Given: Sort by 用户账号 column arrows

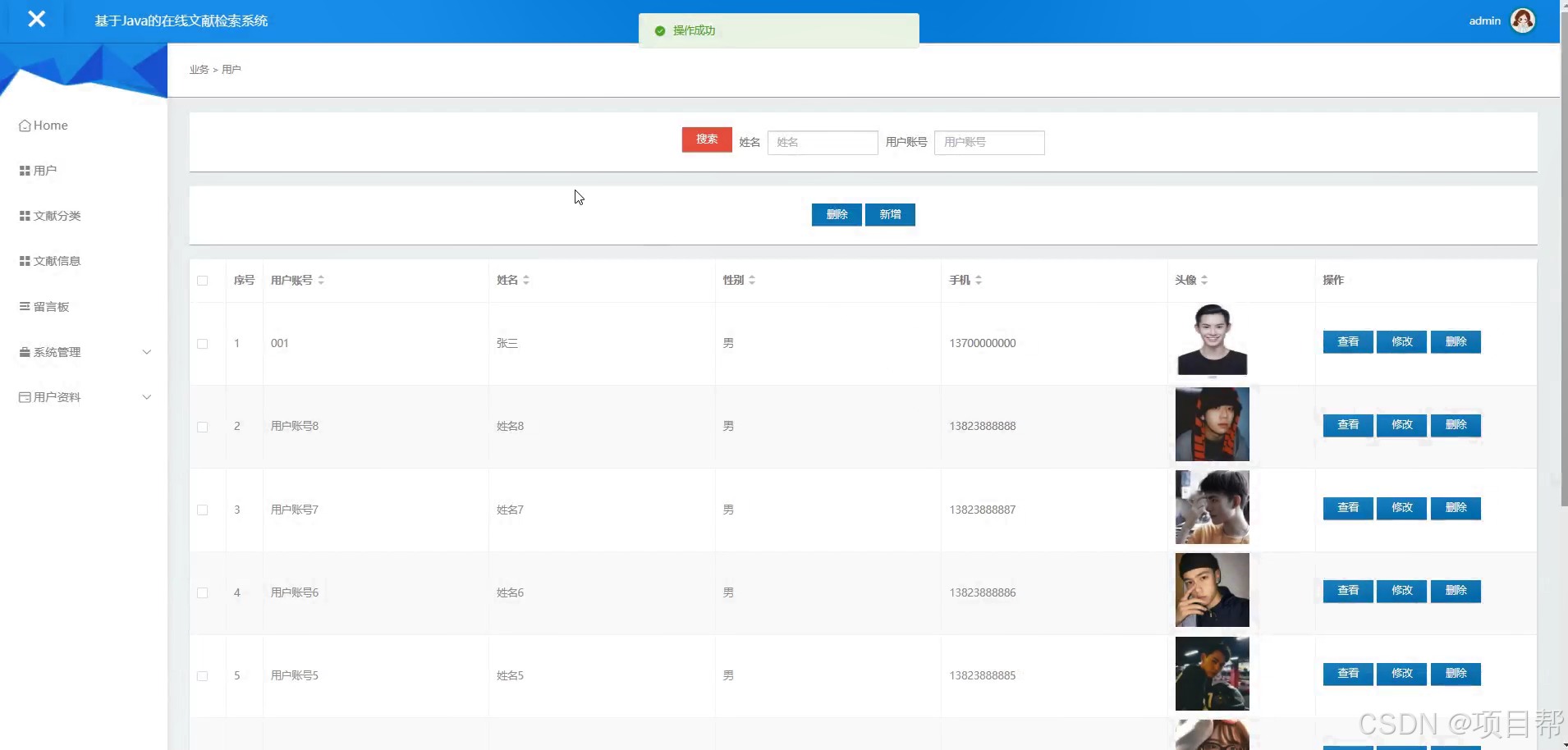Looking at the screenshot, I should coord(321,280).
